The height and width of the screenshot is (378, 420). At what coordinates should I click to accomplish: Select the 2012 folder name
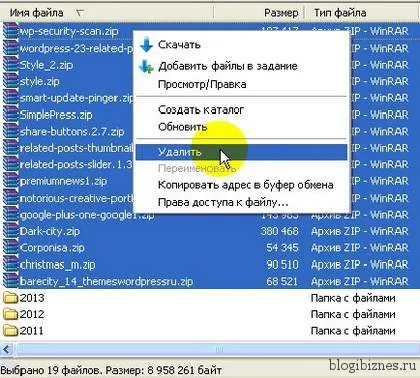32,314
